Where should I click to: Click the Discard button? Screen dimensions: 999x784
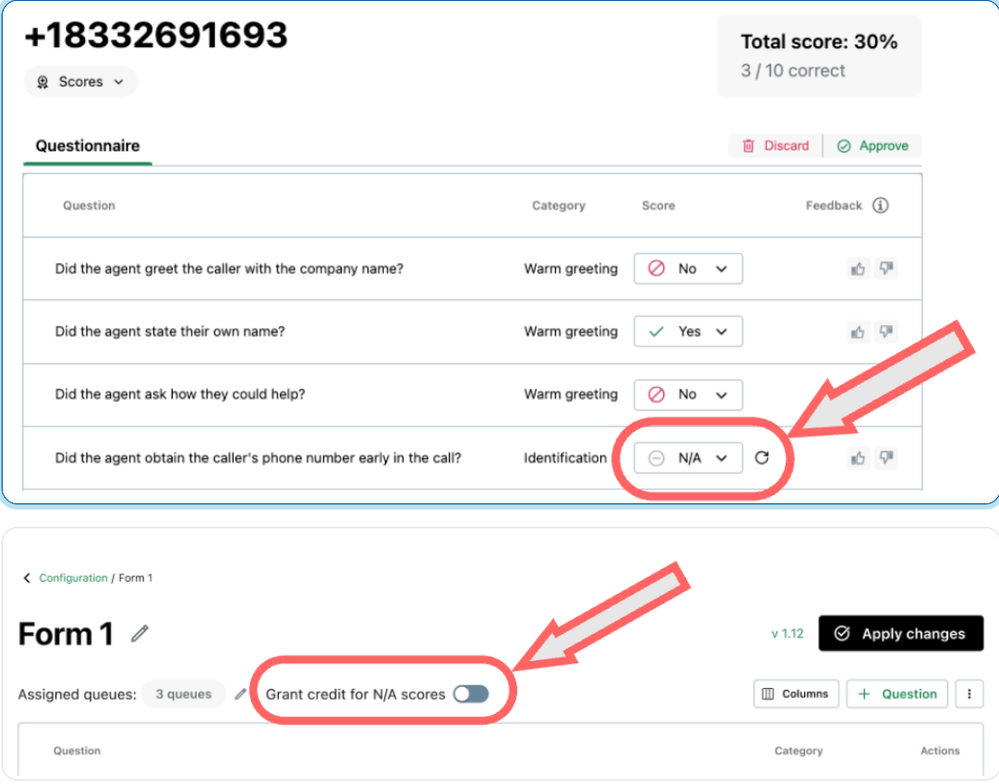pyautogui.click(x=776, y=146)
